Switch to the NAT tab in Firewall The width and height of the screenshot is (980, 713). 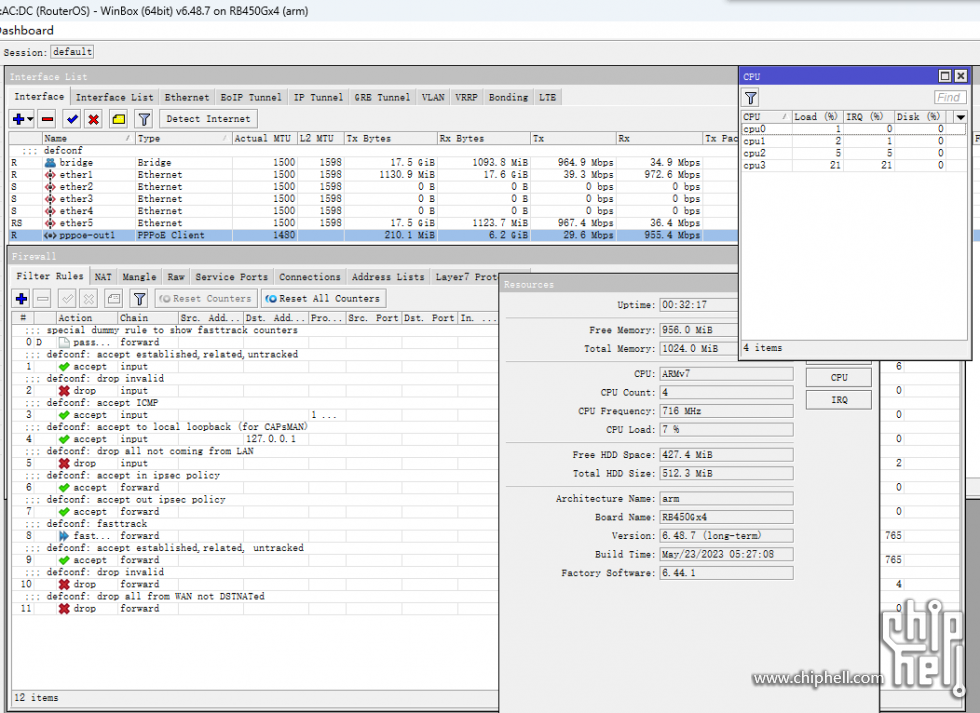click(x=103, y=277)
